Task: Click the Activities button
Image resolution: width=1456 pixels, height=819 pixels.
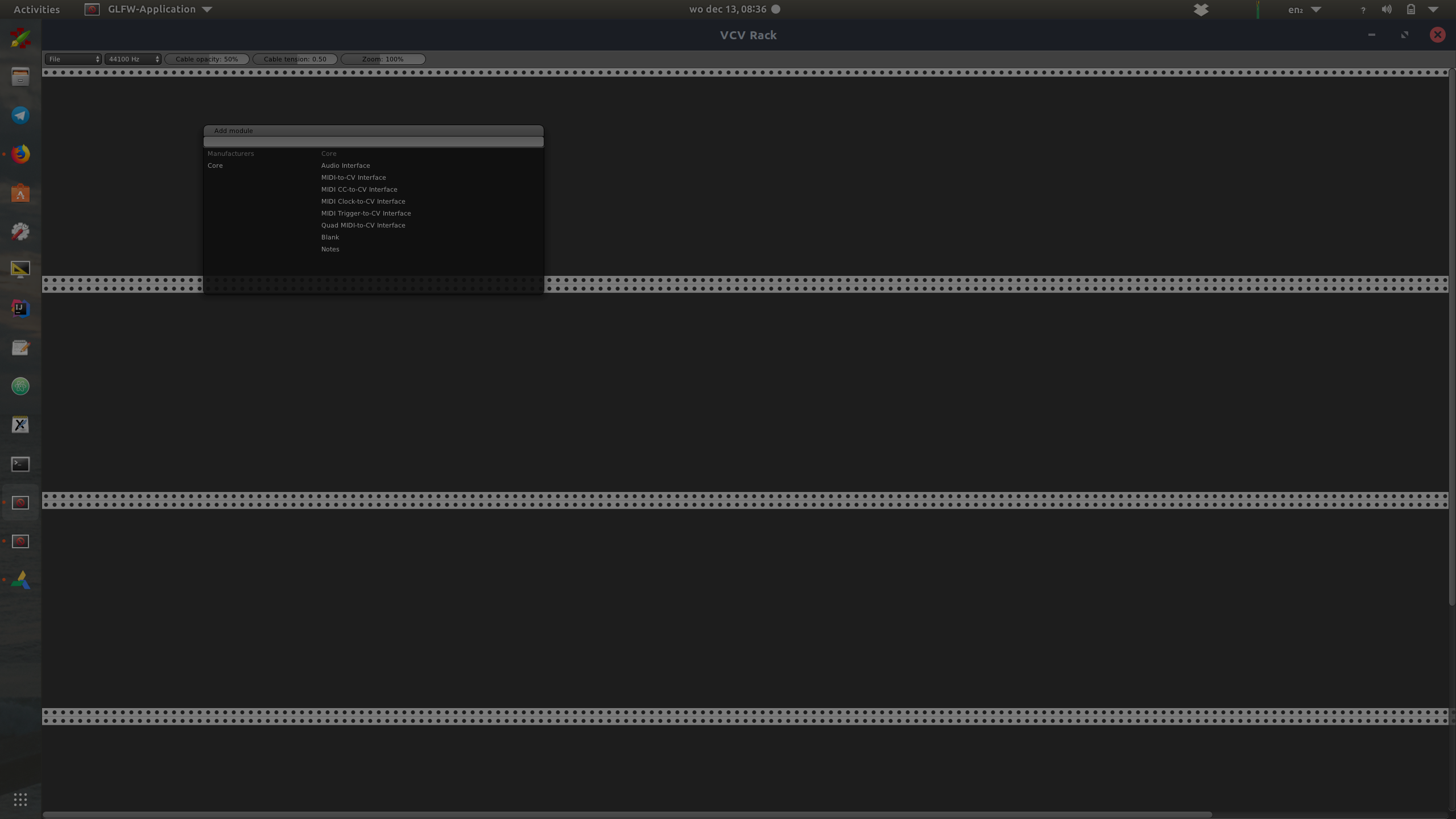Action: [36, 9]
